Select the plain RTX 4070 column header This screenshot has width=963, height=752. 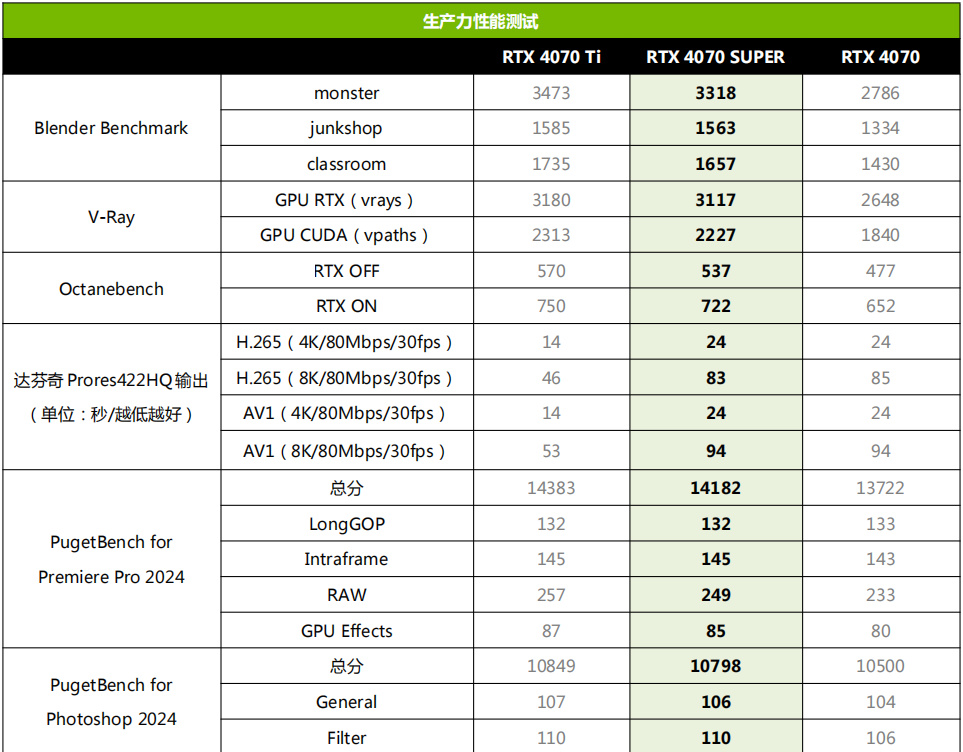click(880, 57)
